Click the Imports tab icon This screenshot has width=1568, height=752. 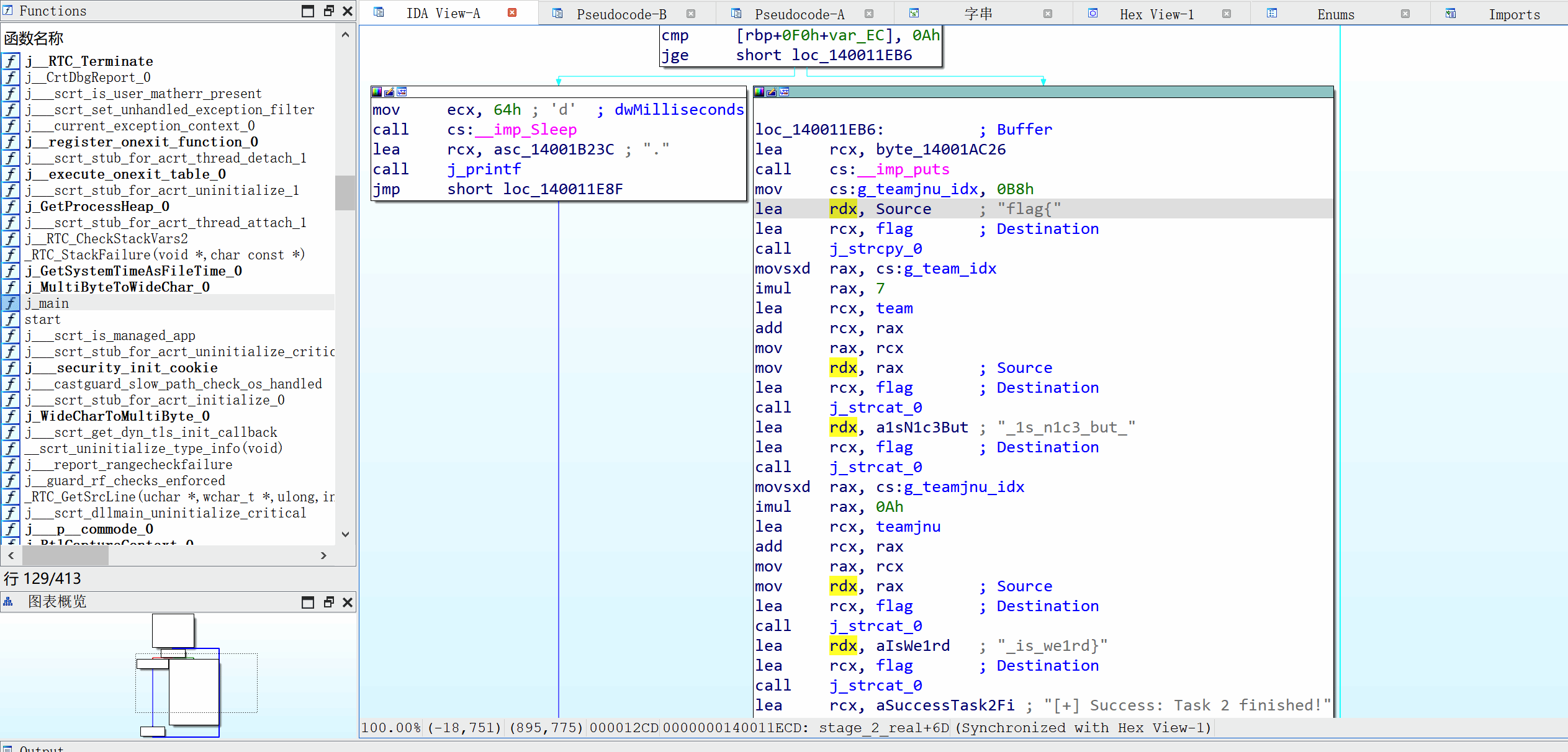1451,13
